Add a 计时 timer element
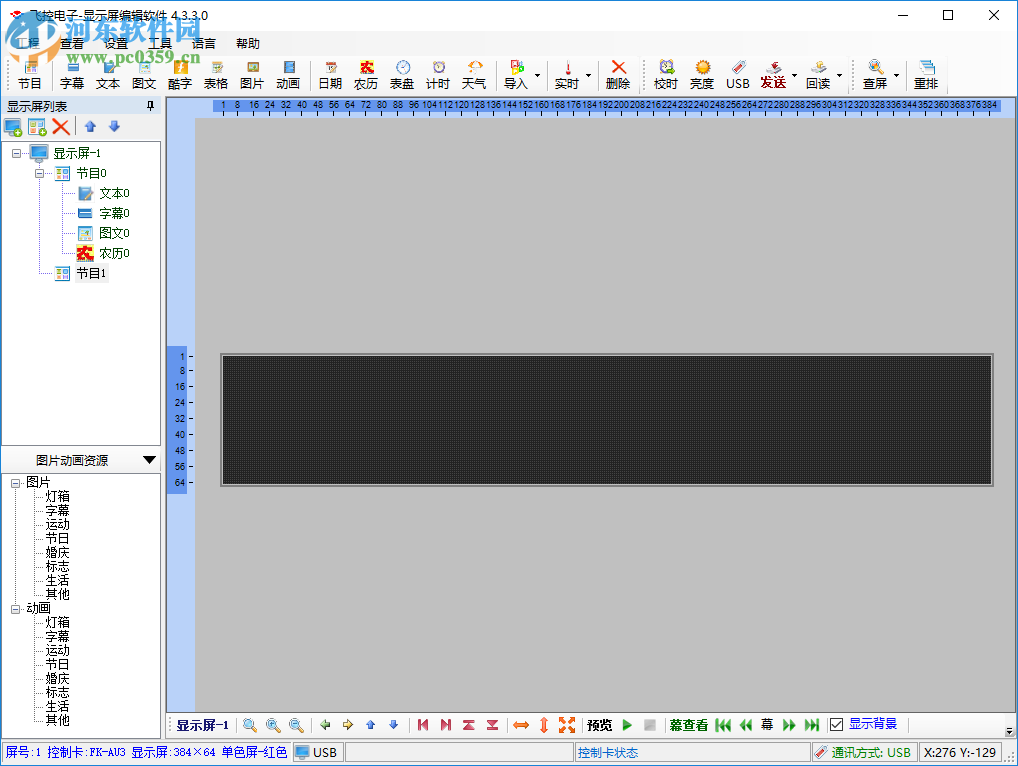This screenshot has height=766, width=1018. tap(438, 75)
